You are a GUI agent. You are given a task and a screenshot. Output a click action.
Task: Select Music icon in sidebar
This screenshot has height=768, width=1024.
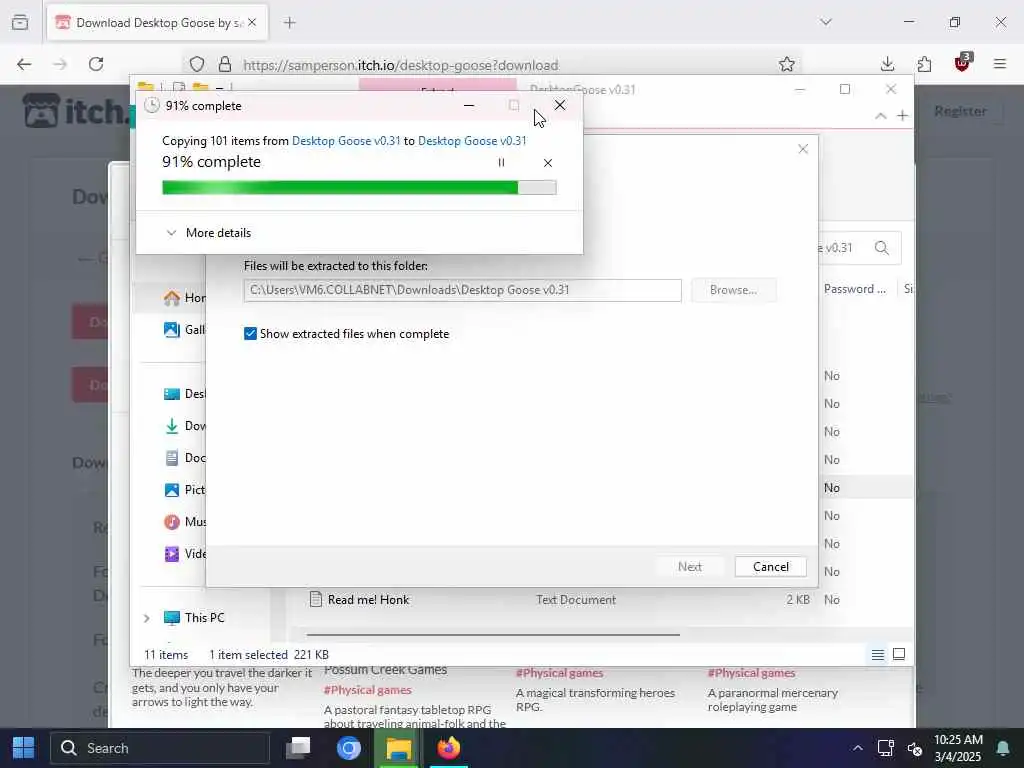(172, 522)
